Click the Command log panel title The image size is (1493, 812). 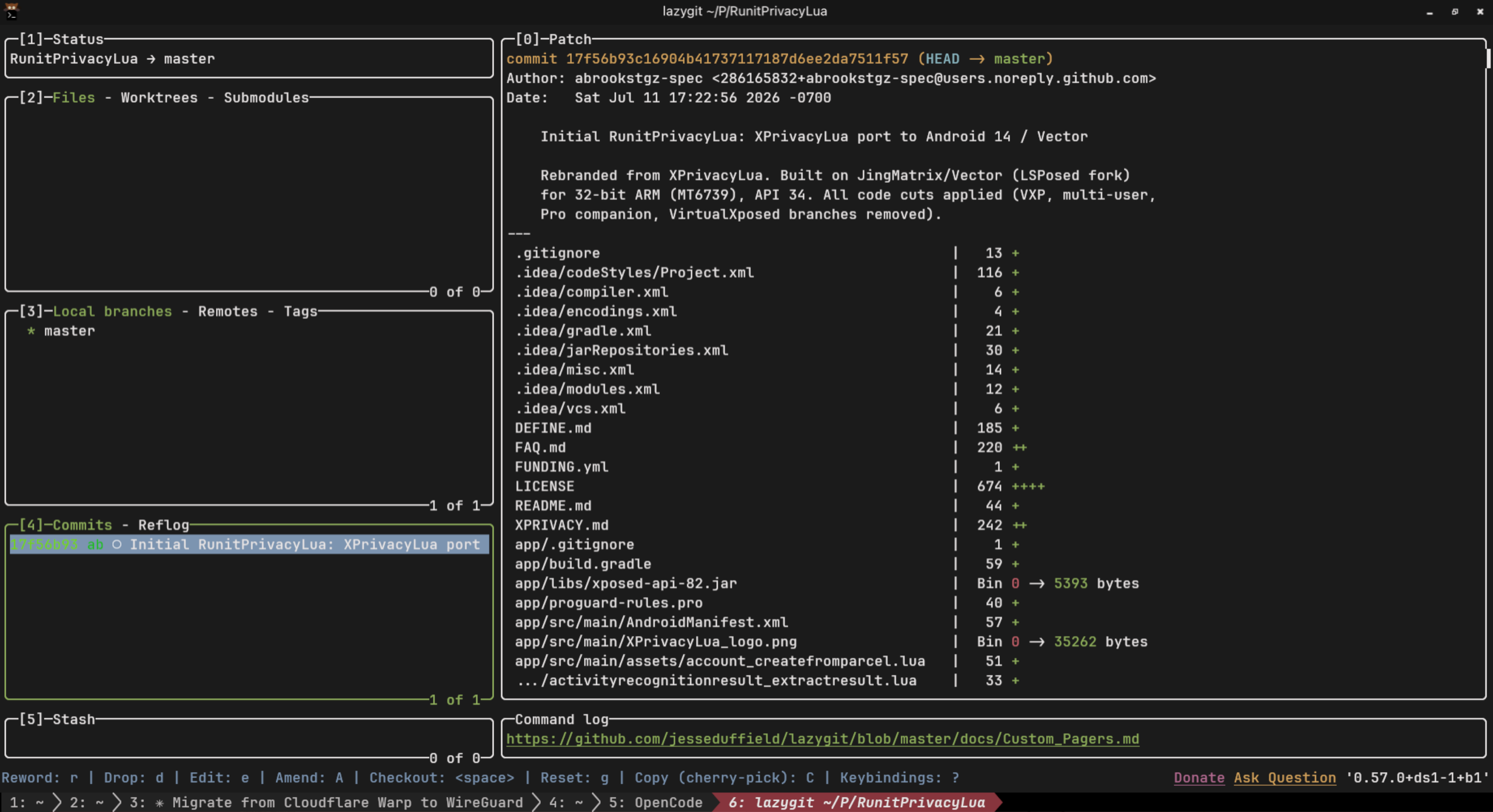[562, 719]
